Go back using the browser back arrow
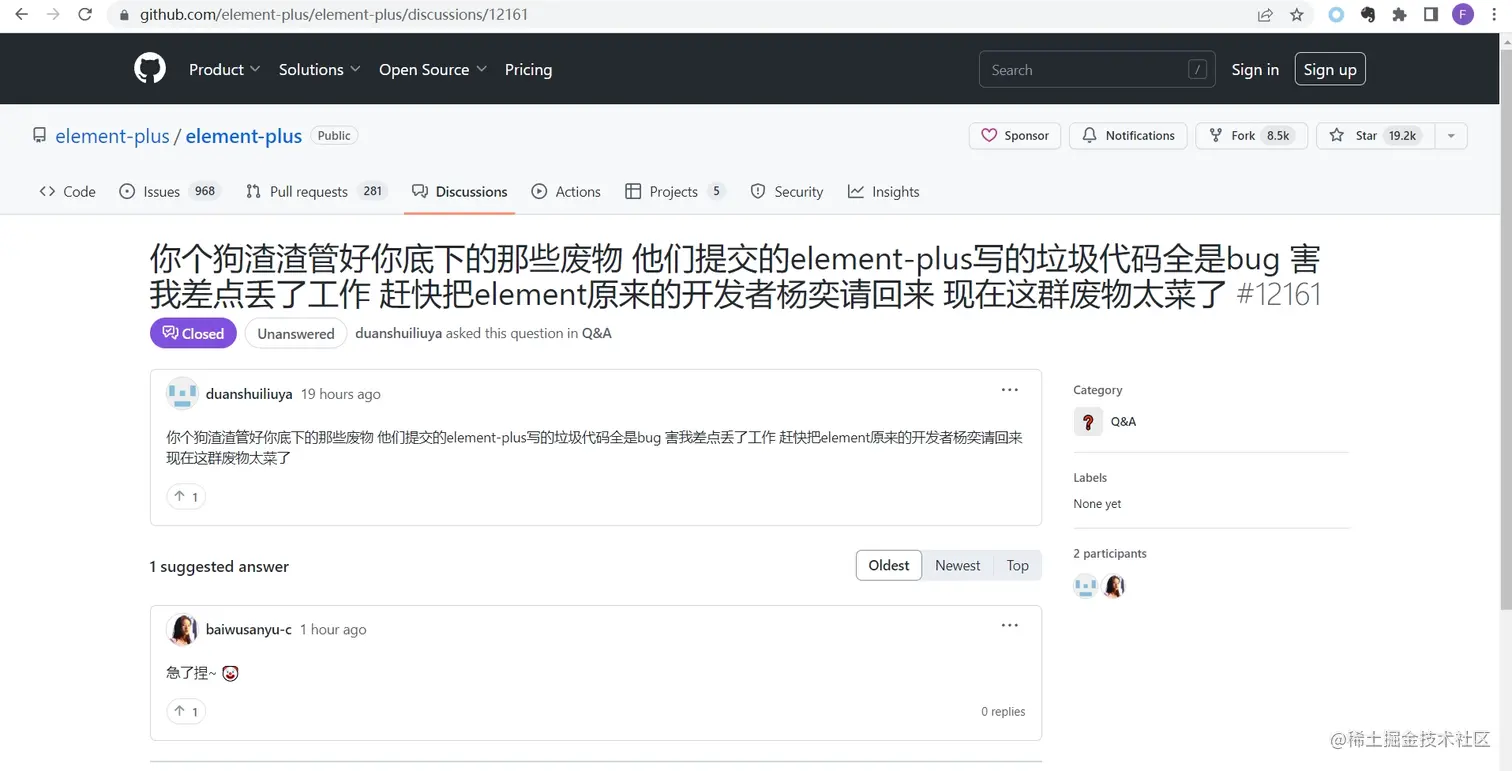Image resolution: width=1512 pixels, height=771 pixels. point(21,15)
